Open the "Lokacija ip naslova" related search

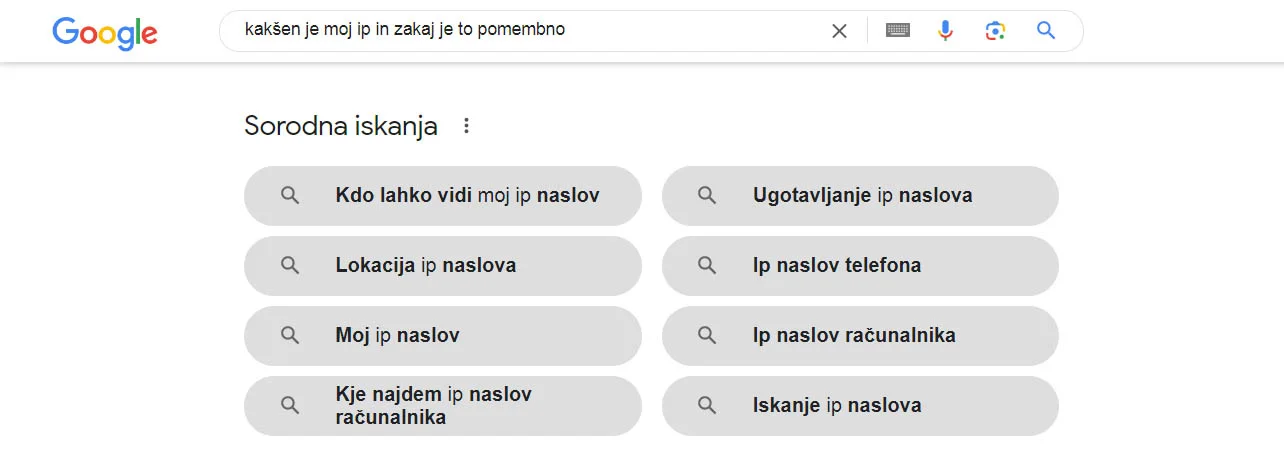tap(426, 266)
